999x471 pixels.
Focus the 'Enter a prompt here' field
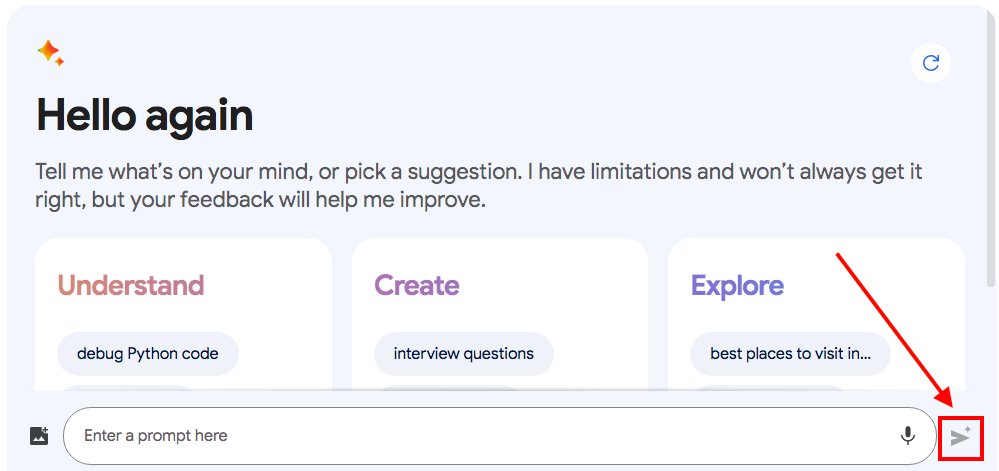point(500,436)
